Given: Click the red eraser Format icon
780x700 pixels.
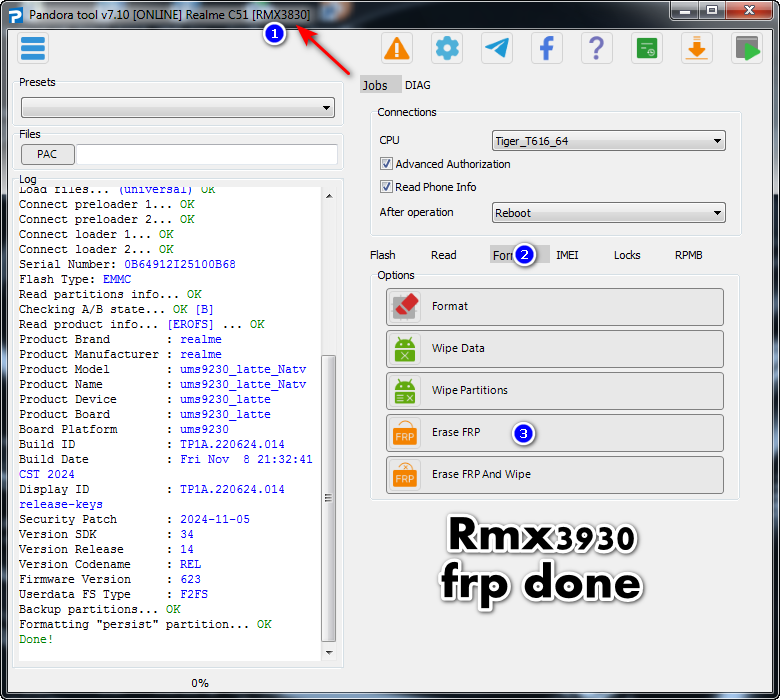Looking at the screenshot, I should click(405, 306).
